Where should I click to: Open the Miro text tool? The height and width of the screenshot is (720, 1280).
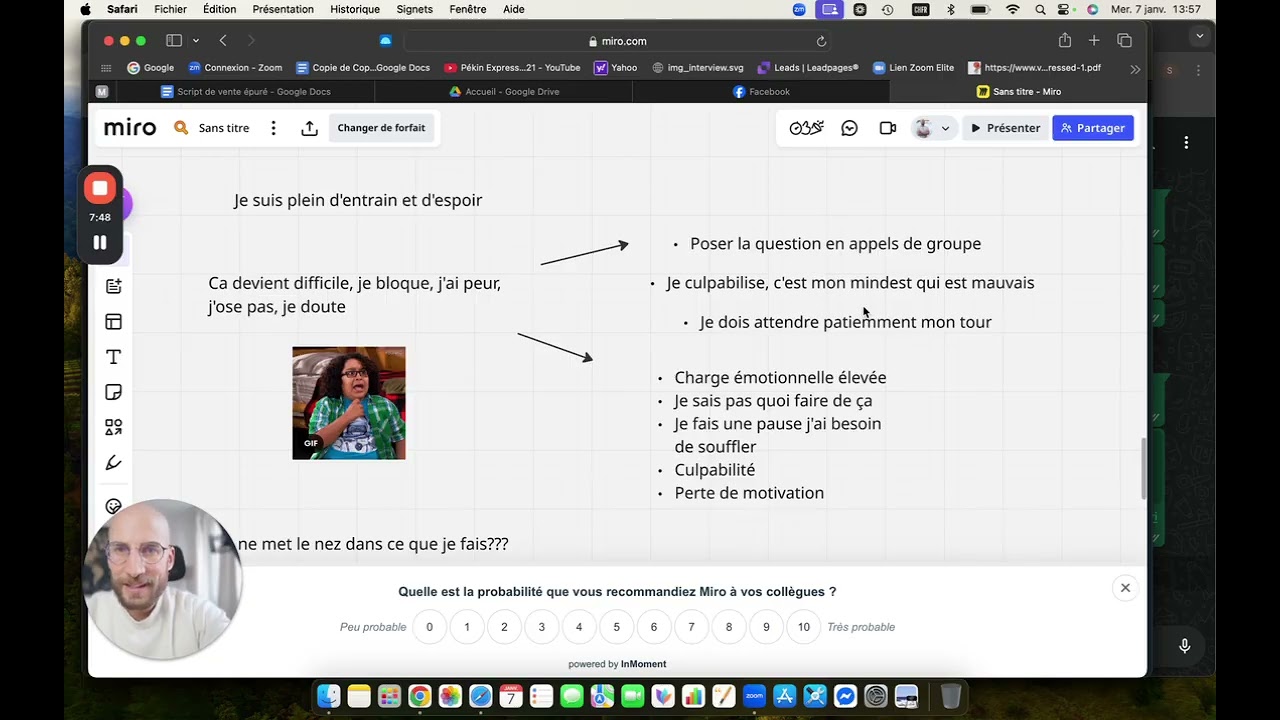[x=114, y=357]
